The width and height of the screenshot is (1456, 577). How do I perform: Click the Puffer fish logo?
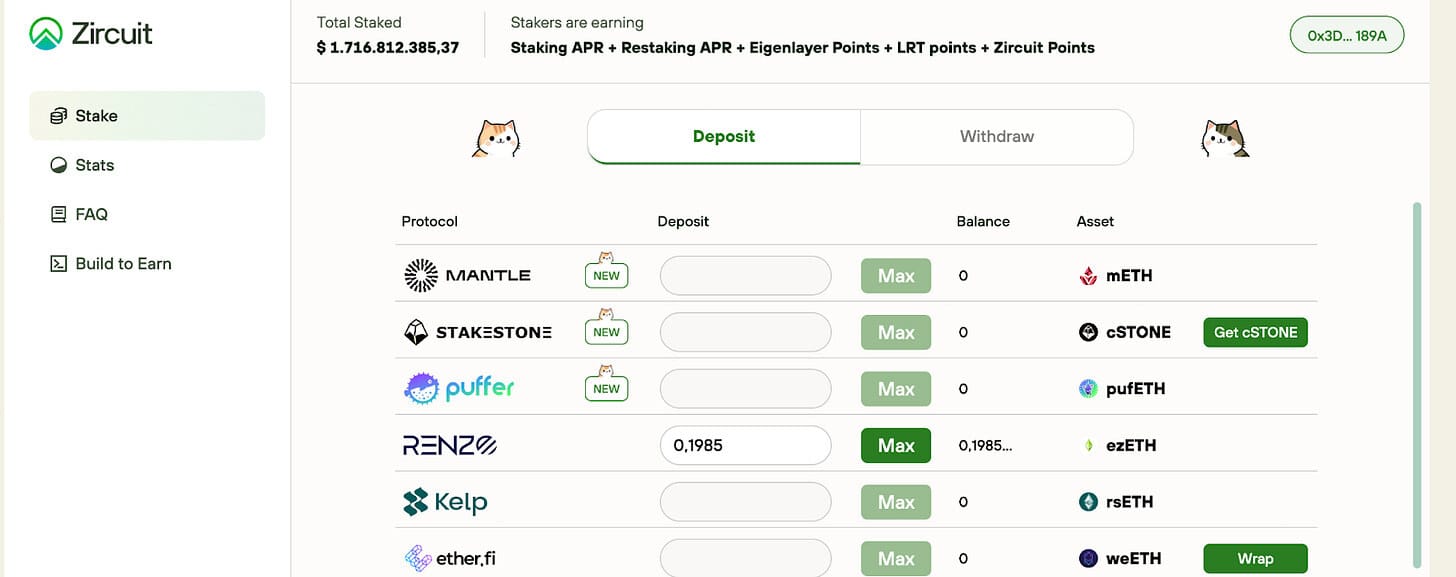click(422, 388)
